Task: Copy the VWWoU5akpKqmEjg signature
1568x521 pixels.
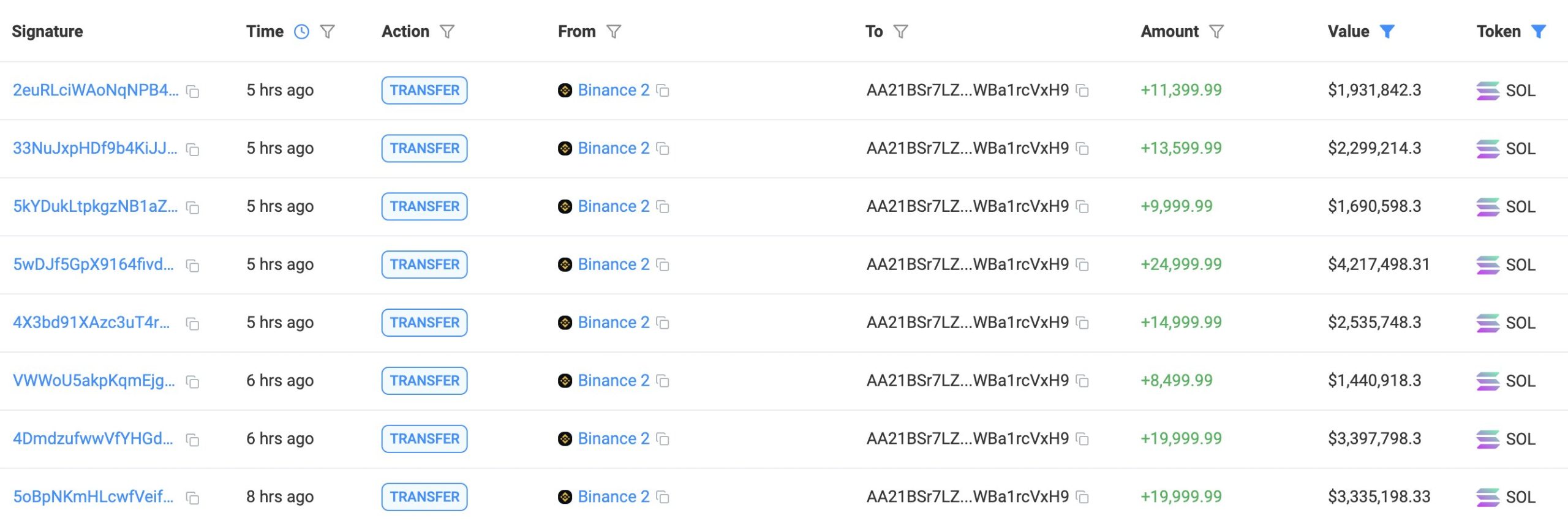Action: [193, 382]
